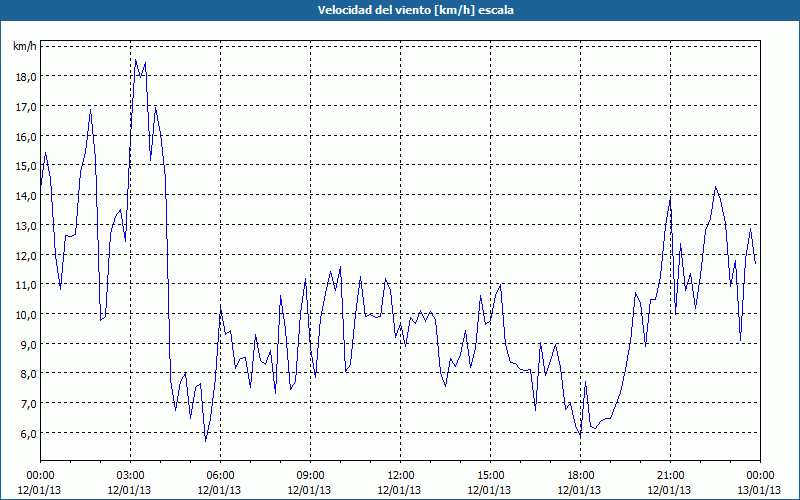Select the '8,0' y-axis value
Viewport: 800px width, 500px height.
pyautogui.click(x=29, y=373)
